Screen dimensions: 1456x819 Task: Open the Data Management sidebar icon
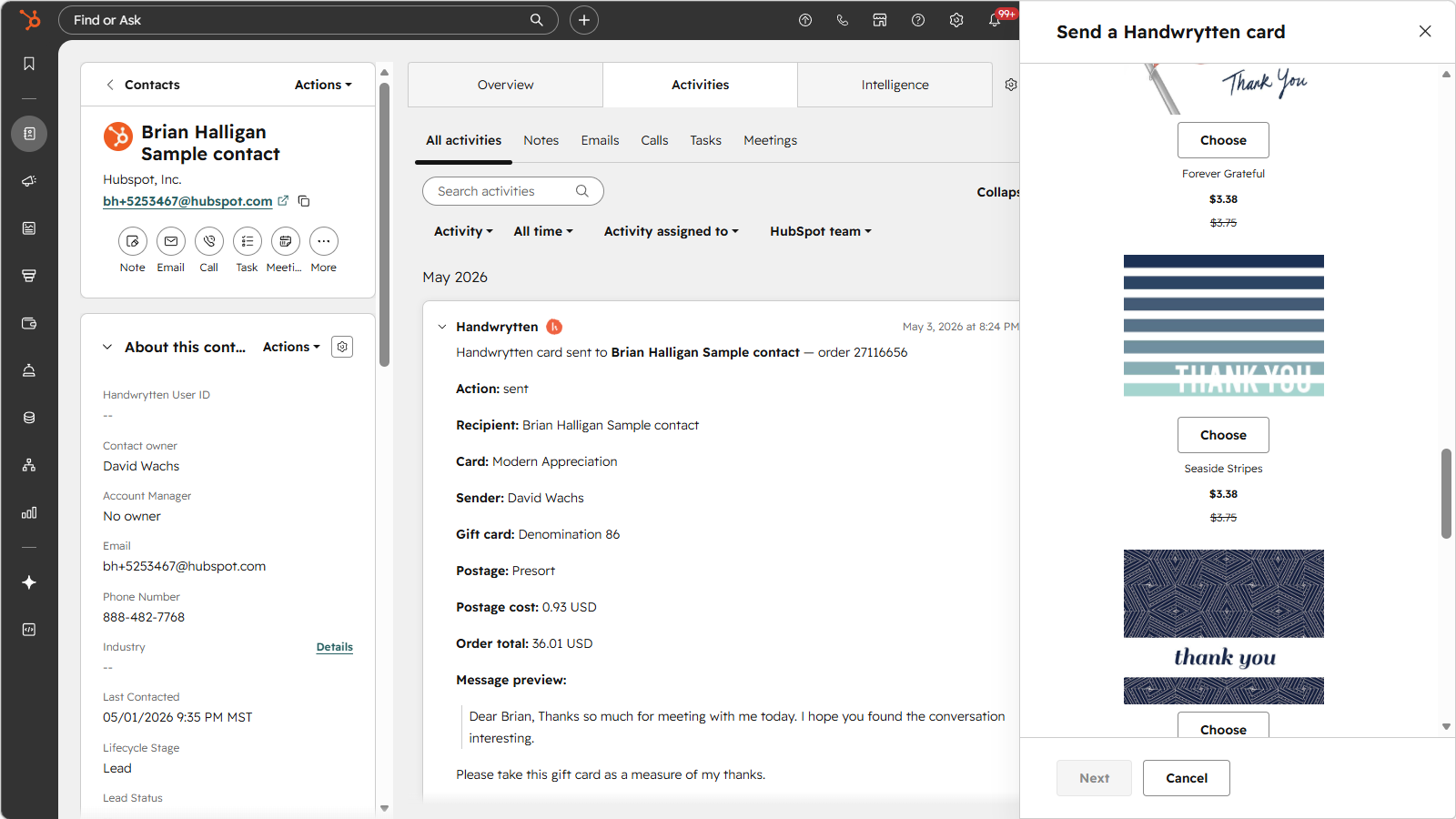pos(29,418)
